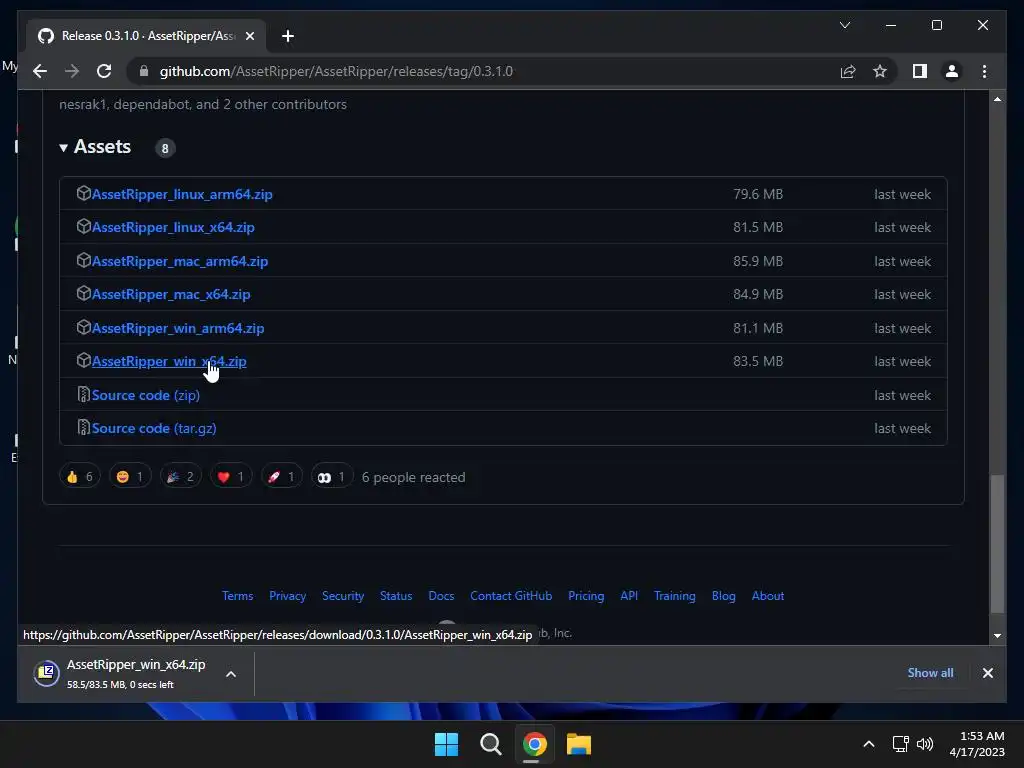Open the API footer link
The width and height of the screenshot is (1024, 768).
tap(629, 596)
